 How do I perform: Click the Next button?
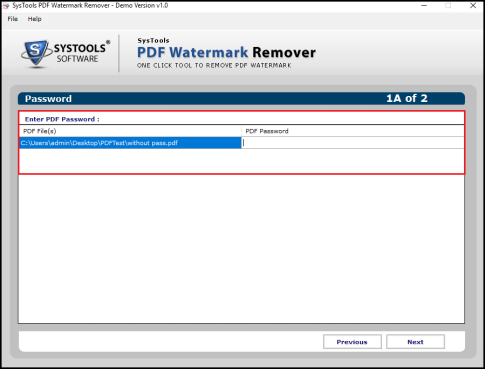[x=415, y=342]
